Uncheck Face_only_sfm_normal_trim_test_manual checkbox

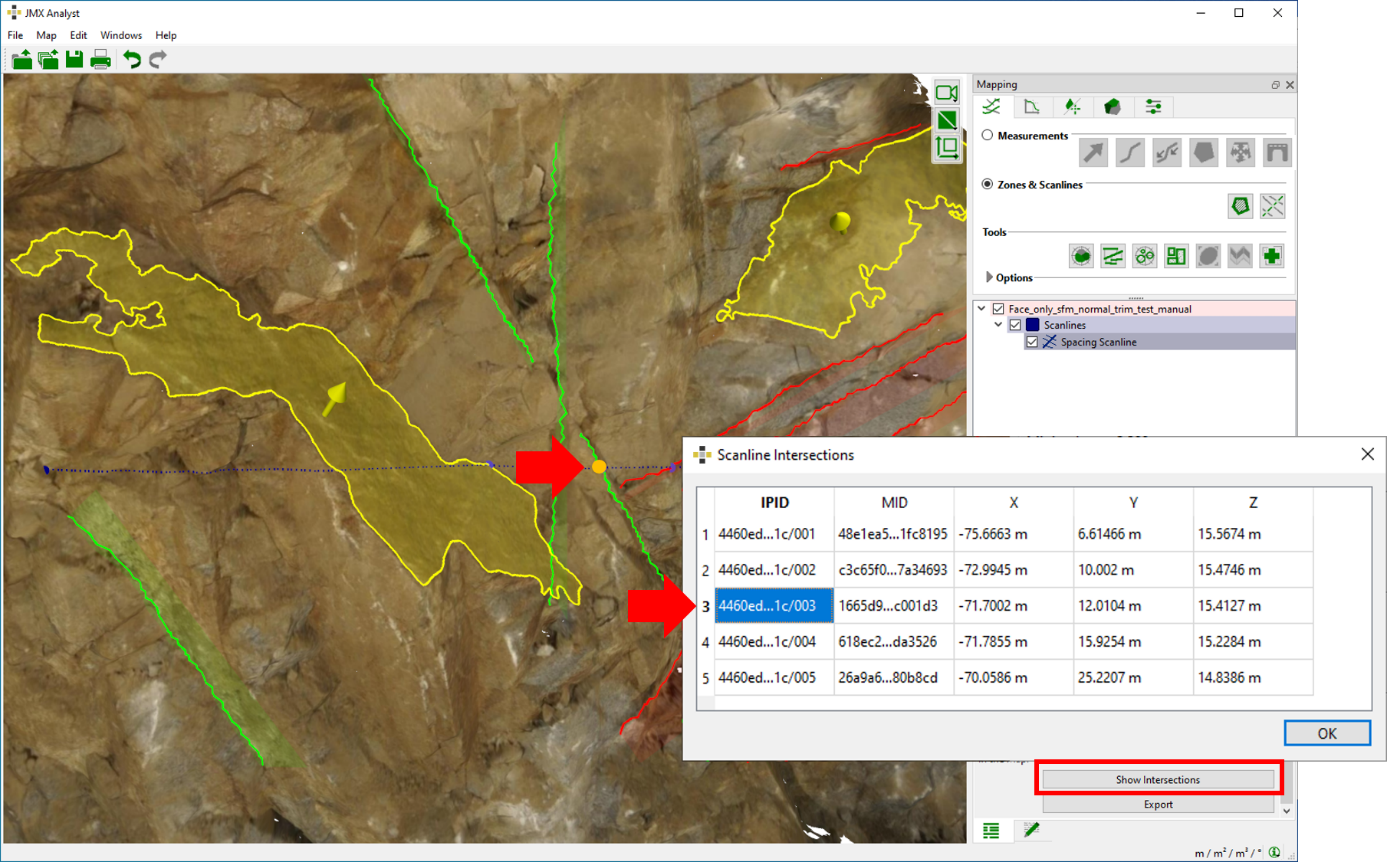coord(999,309)
